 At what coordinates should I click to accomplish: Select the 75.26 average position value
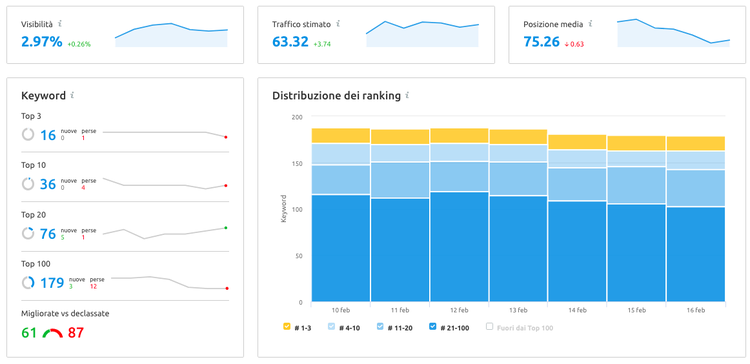point(541,42)
